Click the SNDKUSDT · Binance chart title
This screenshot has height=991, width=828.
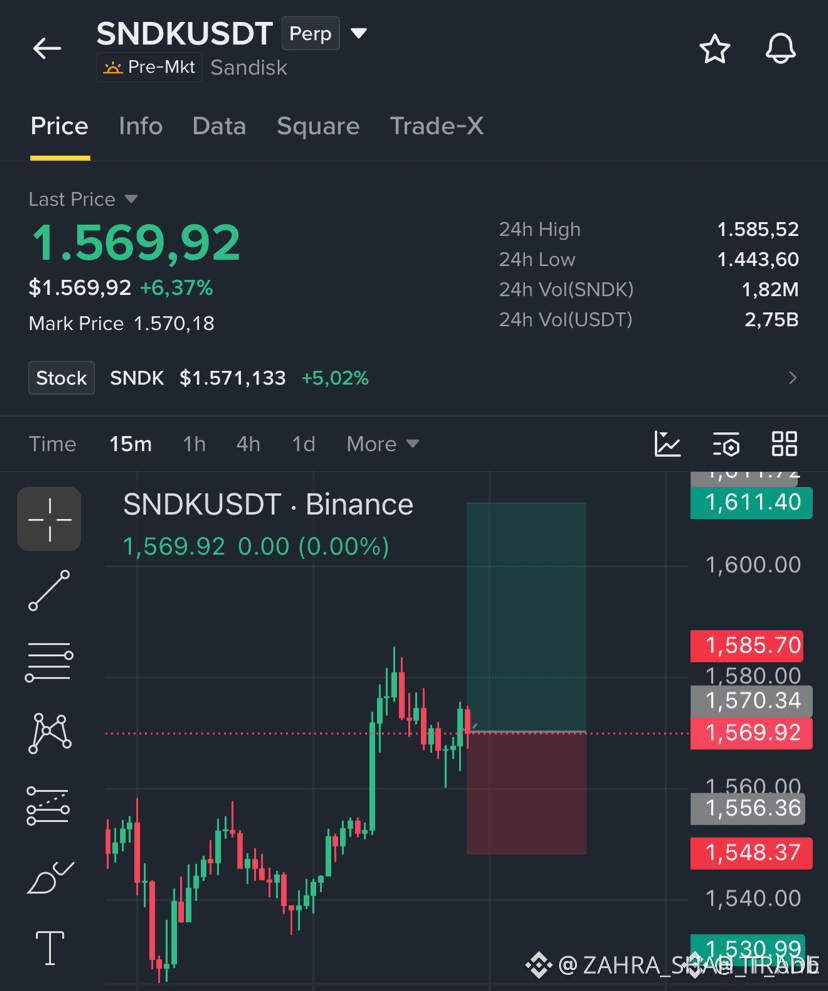click(x=268, y=505)
